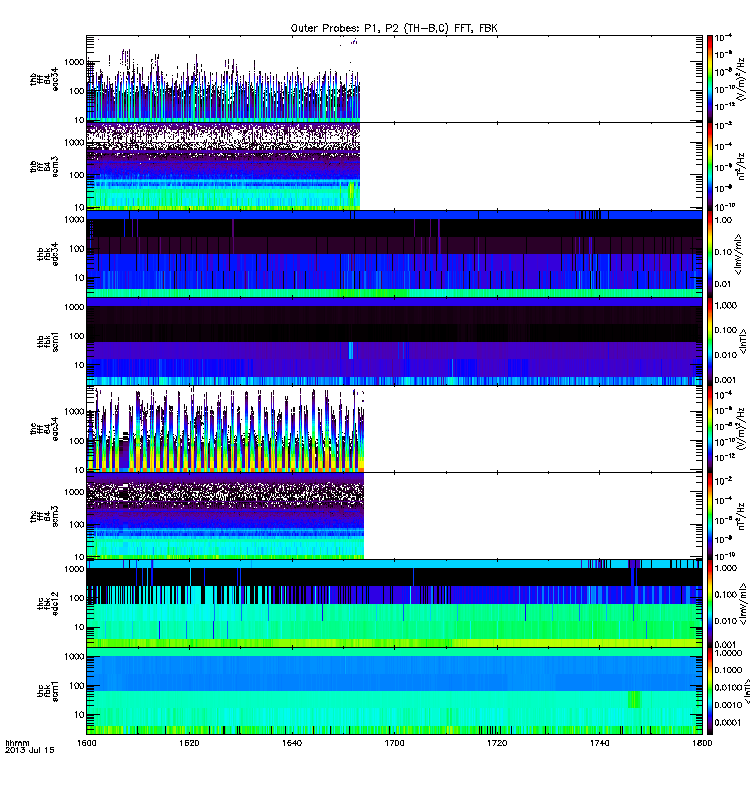This screenshot has height=800, width=750.
Task: Click the 'thc fbk edc12' axis label
Action: tap(48, 604)
